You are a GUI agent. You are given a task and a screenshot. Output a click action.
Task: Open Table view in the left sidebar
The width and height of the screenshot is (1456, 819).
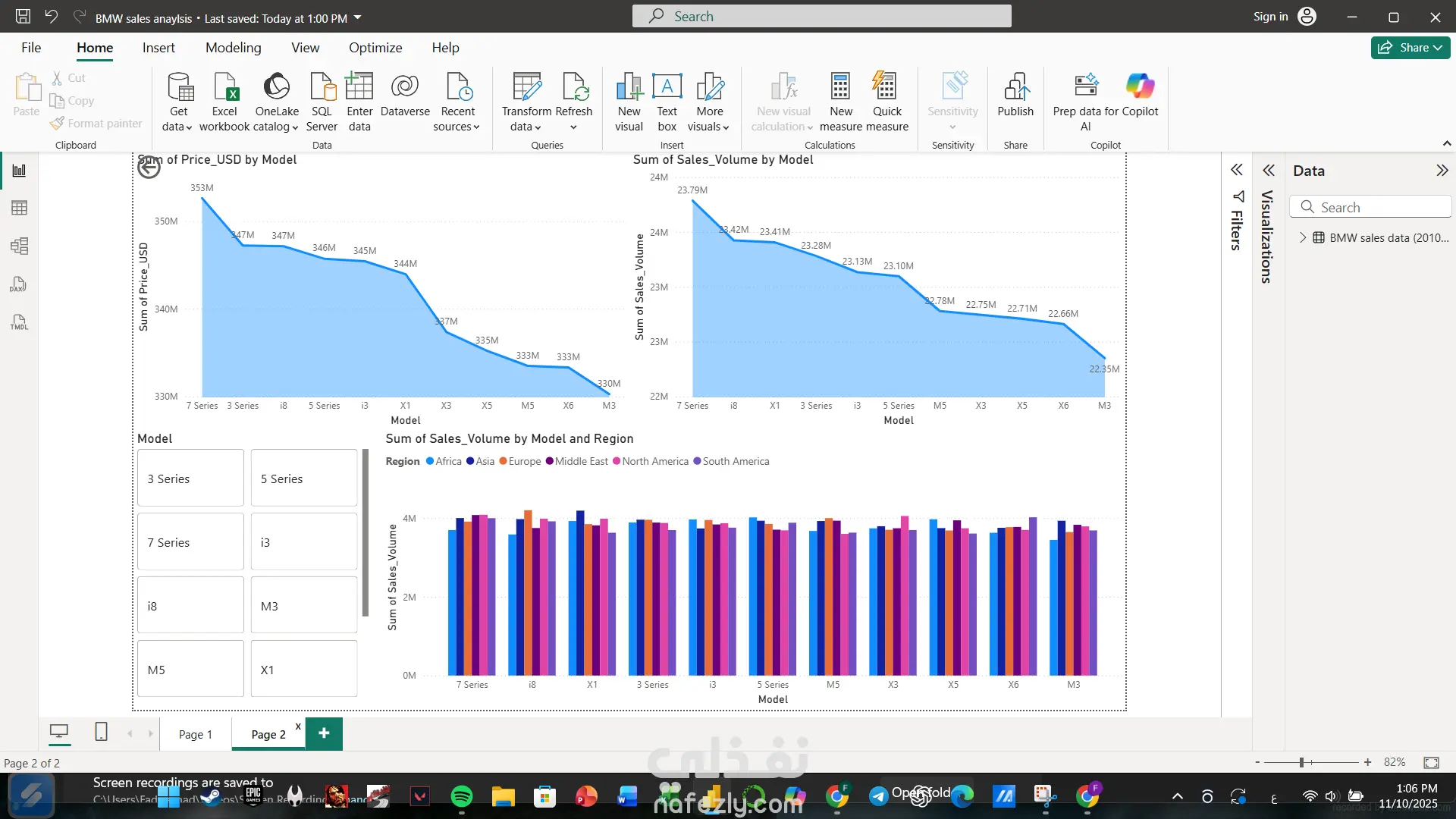click(20, 208)
